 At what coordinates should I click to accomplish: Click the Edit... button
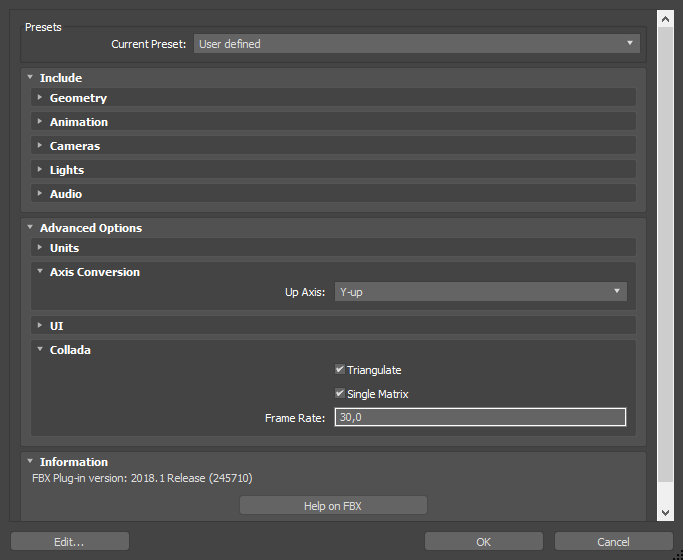[x=69, y=542]
